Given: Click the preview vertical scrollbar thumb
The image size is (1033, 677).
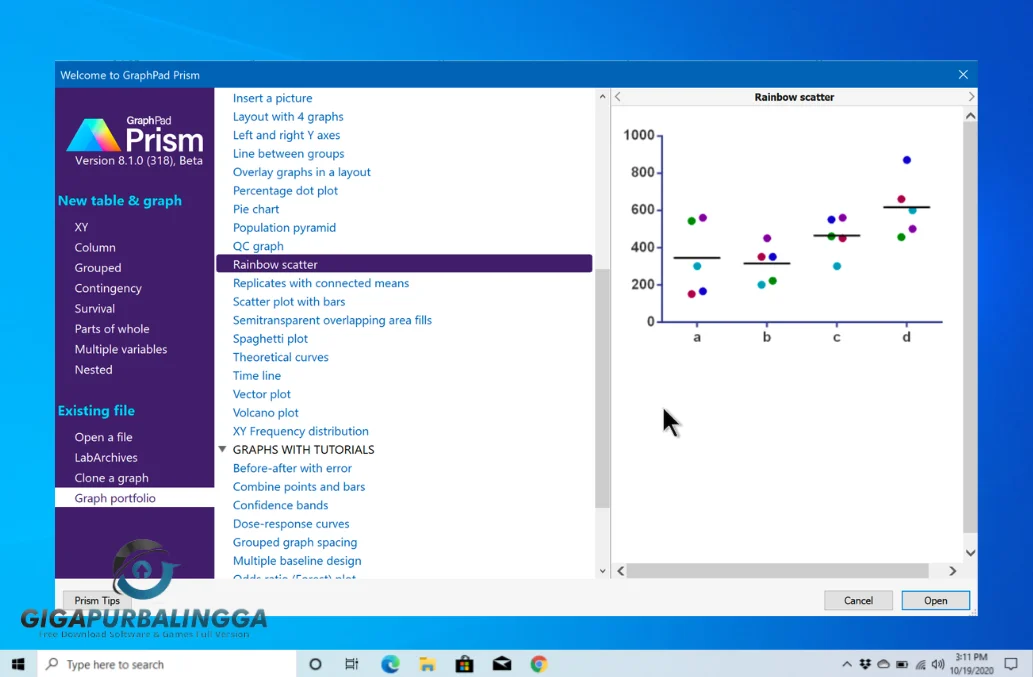Looking at the screenshot, I should (970, 327).
